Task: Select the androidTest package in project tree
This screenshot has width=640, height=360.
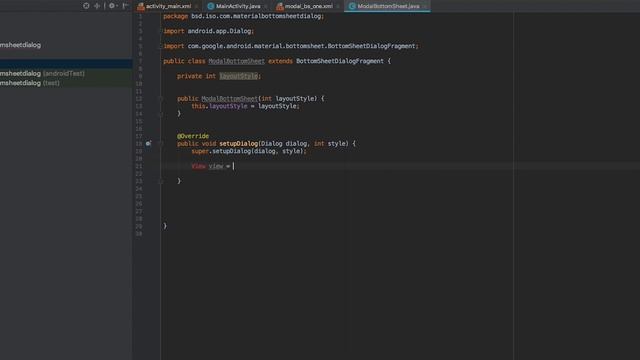Action: tap(66, 73)
